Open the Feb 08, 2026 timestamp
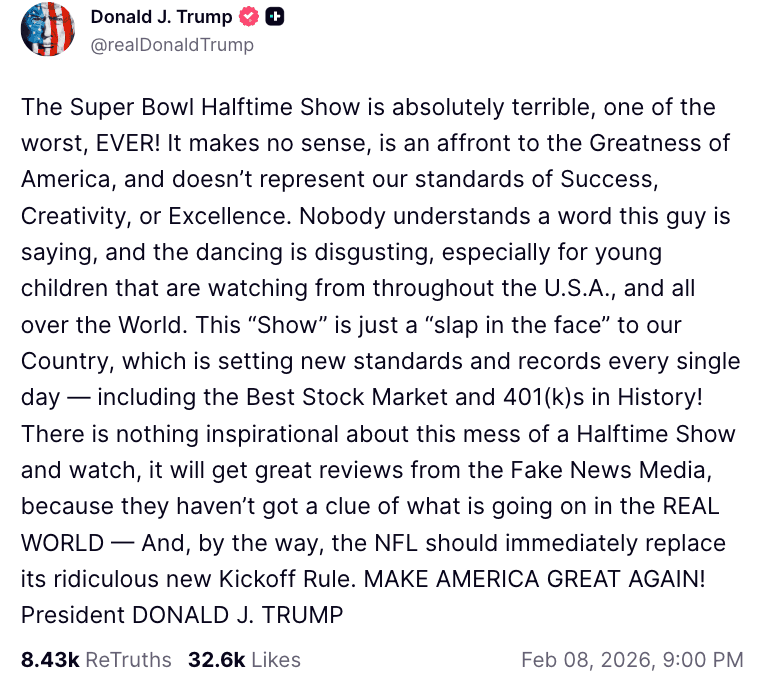This screenshot has width=760, height=692. point(632,660)
